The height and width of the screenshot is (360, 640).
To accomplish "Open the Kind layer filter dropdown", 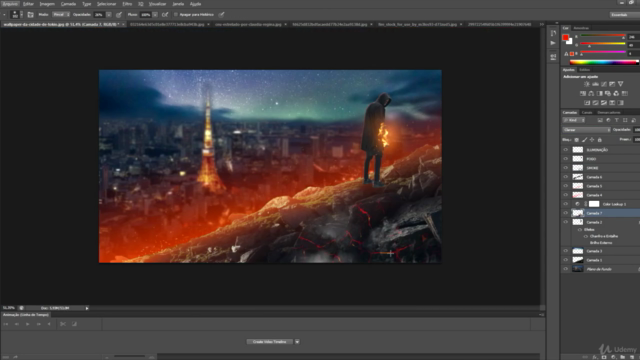I will coord(573,120).
